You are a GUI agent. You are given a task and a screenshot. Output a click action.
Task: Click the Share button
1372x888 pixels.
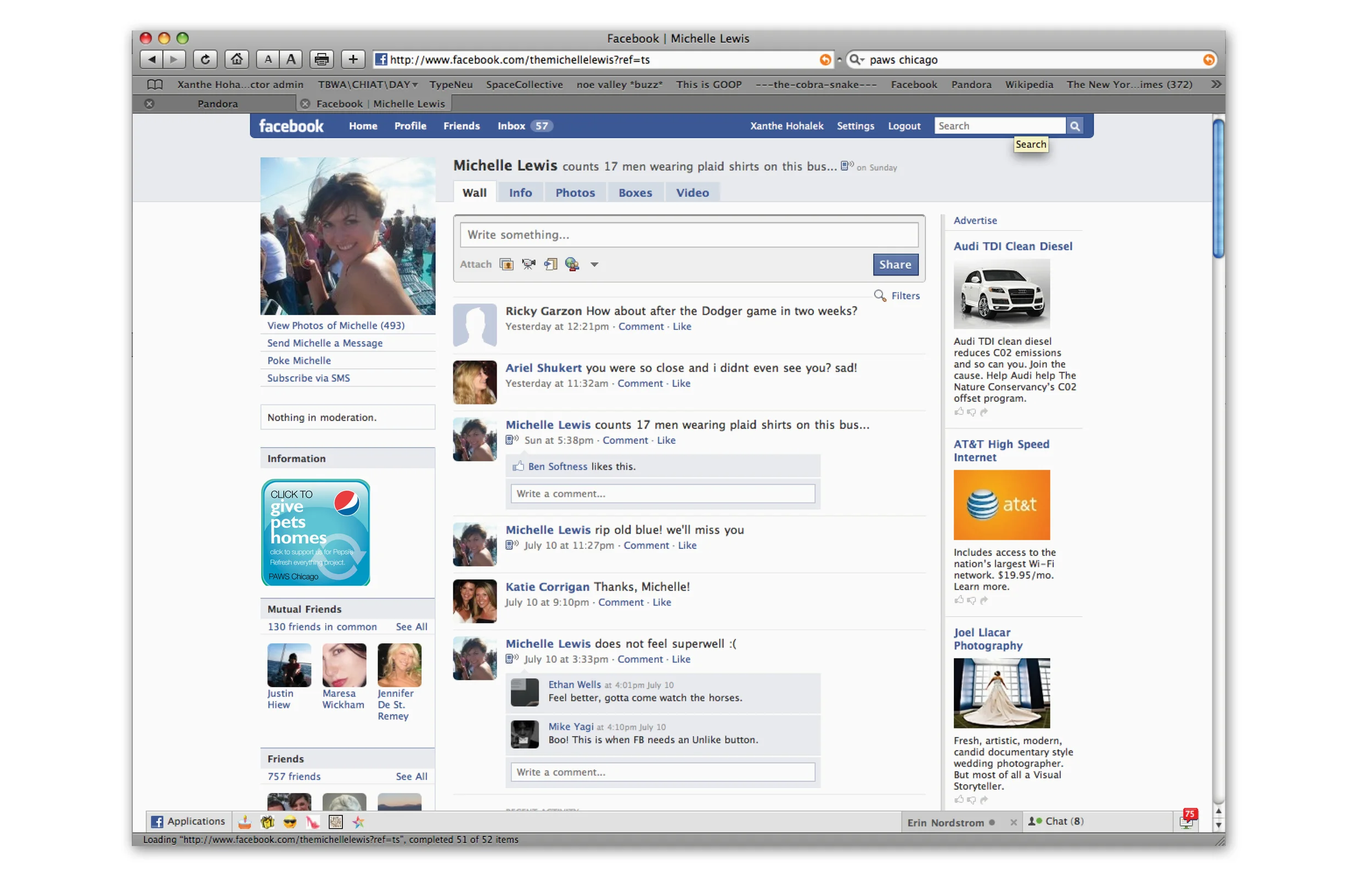coord(895,265)
